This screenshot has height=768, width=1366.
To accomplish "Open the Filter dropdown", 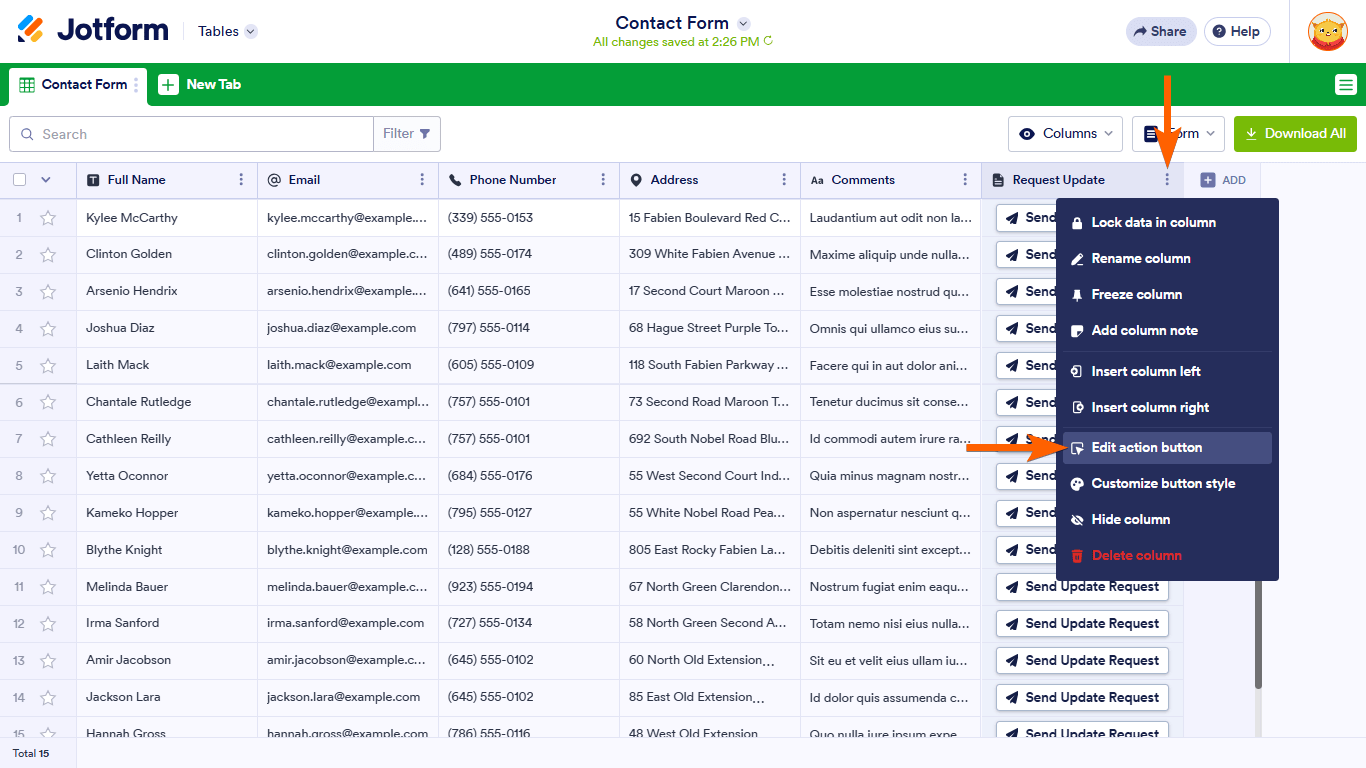I will click(x=406, y=134).
